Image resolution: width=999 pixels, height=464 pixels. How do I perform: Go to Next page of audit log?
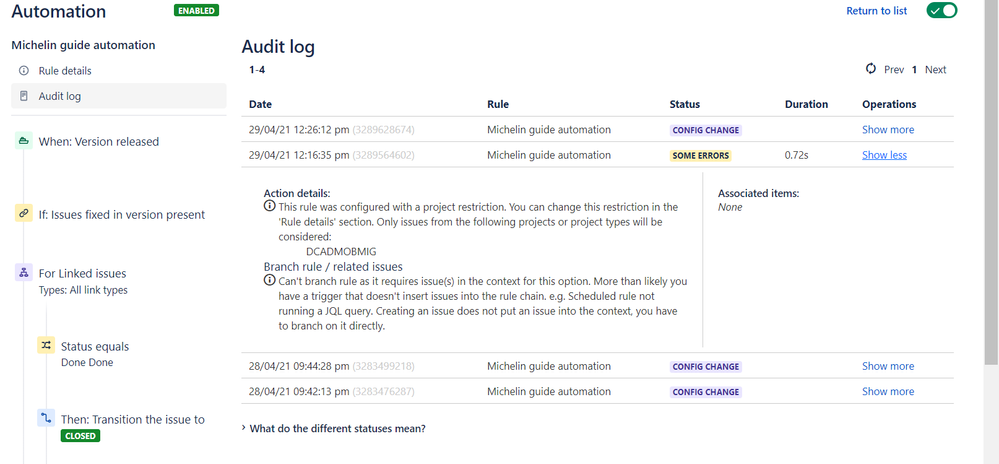tap(935, 69)
